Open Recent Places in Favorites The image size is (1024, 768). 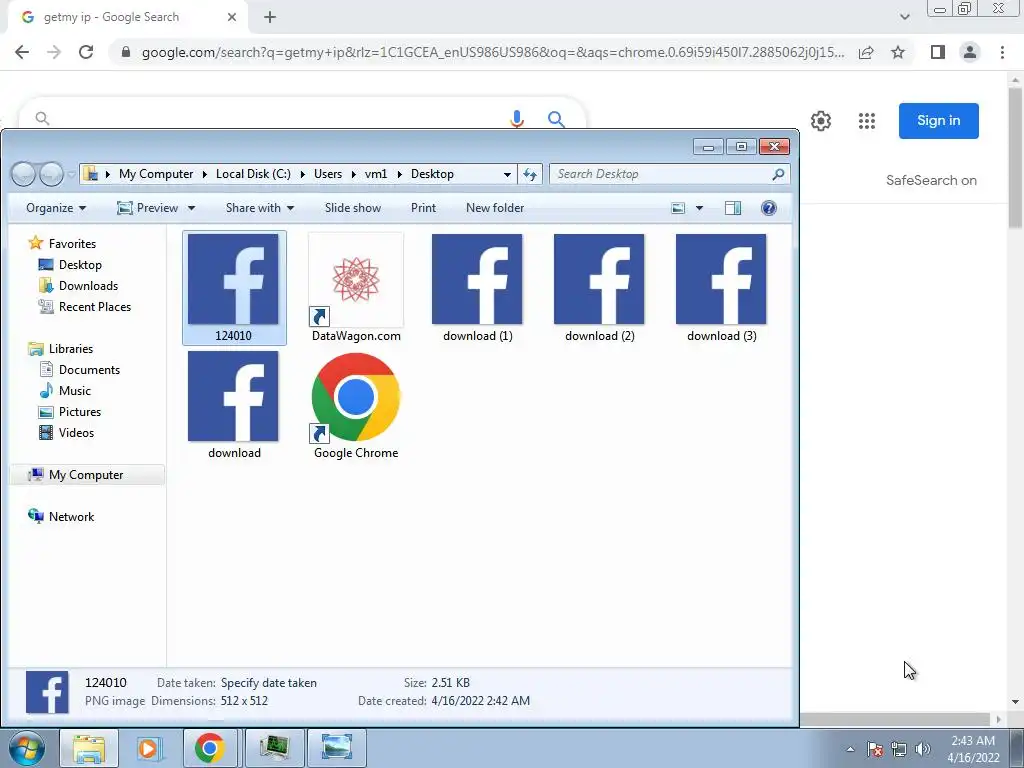[x=85, y=306]
